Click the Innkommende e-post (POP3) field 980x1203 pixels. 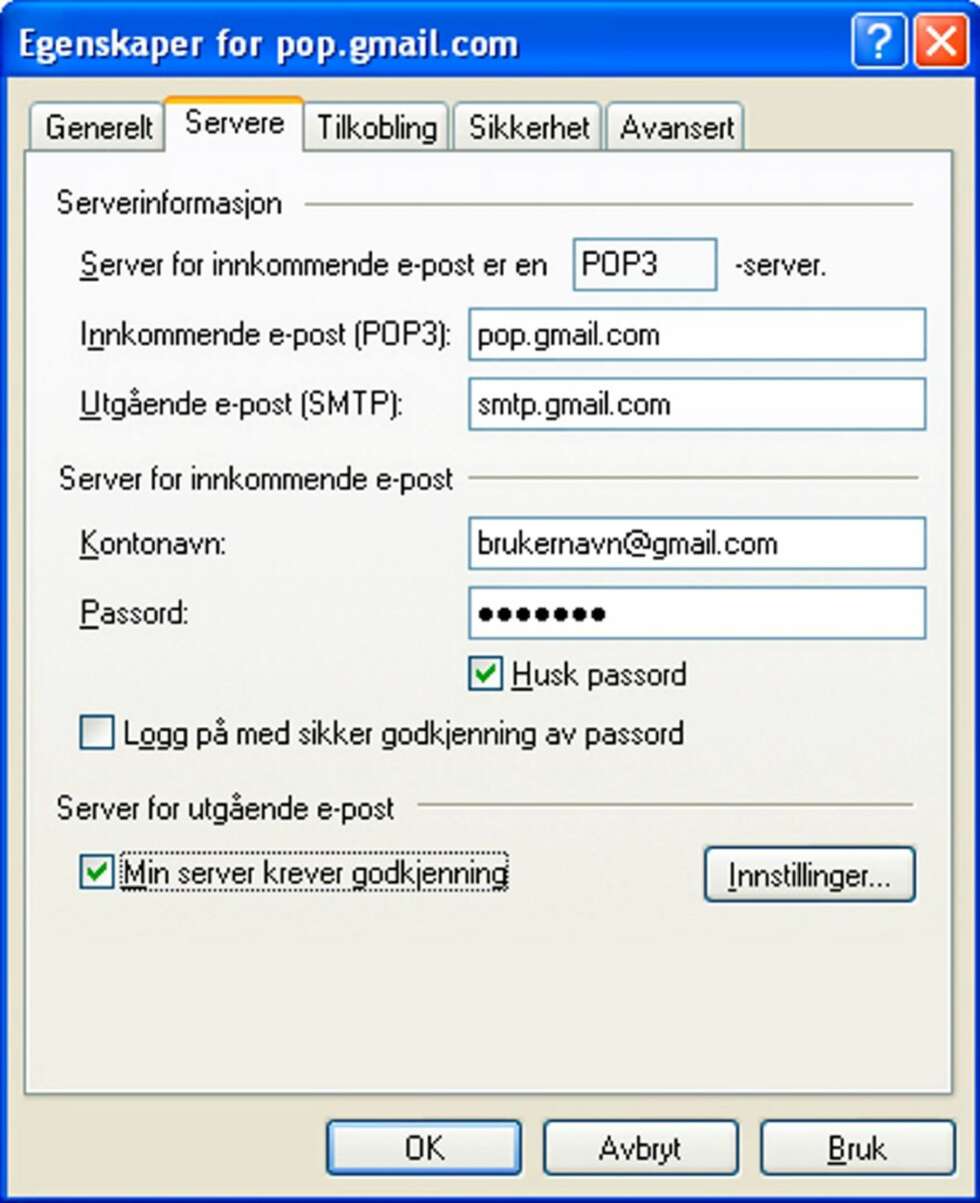(697, 335)
